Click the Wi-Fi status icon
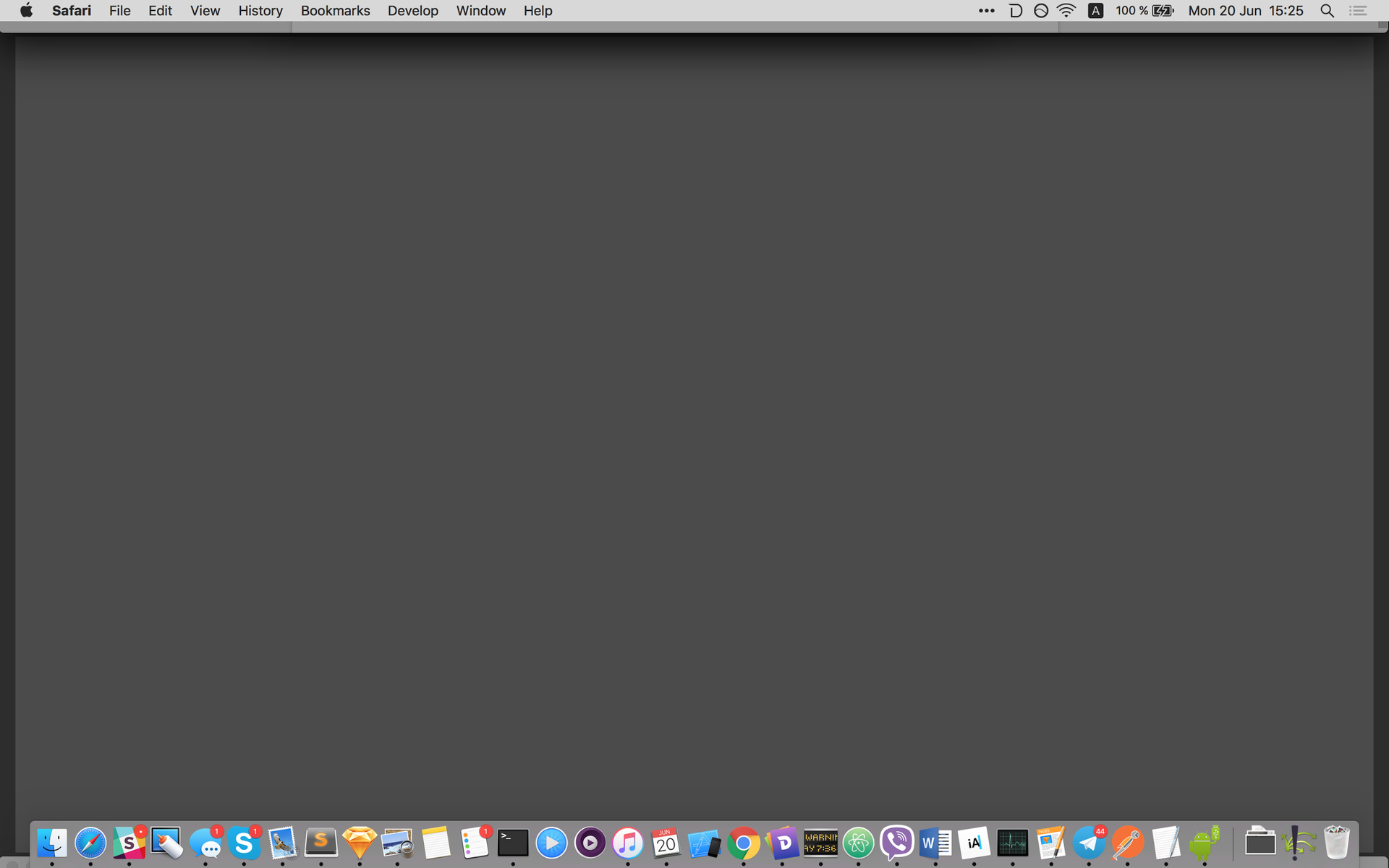The height and width of the screenshot is (868, 1389). click(1066, 11)
